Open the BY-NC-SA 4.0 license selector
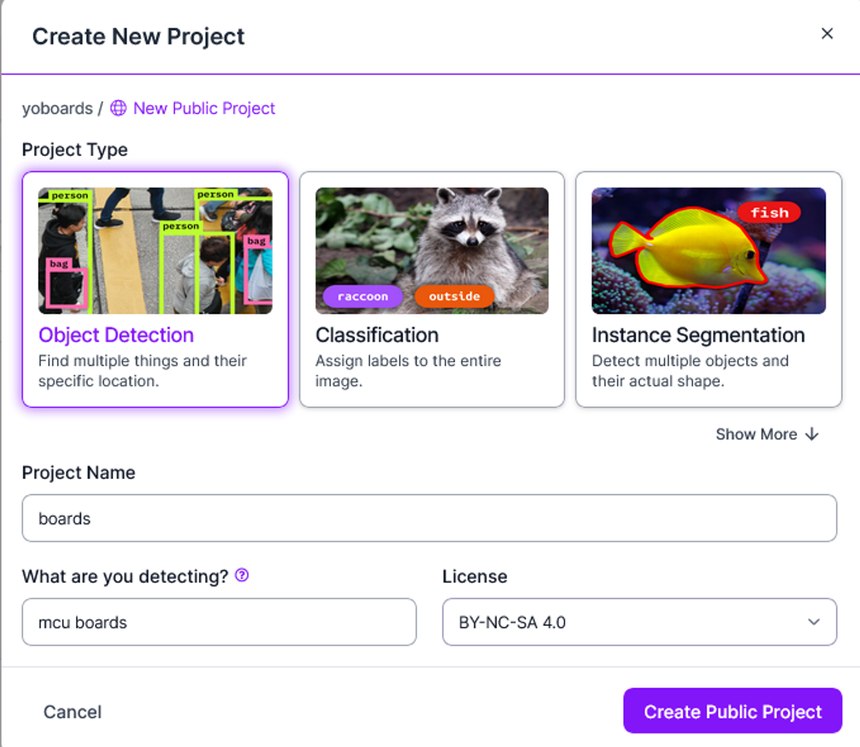Viewport: 860px width, 747px height. [x=639, y=622]
